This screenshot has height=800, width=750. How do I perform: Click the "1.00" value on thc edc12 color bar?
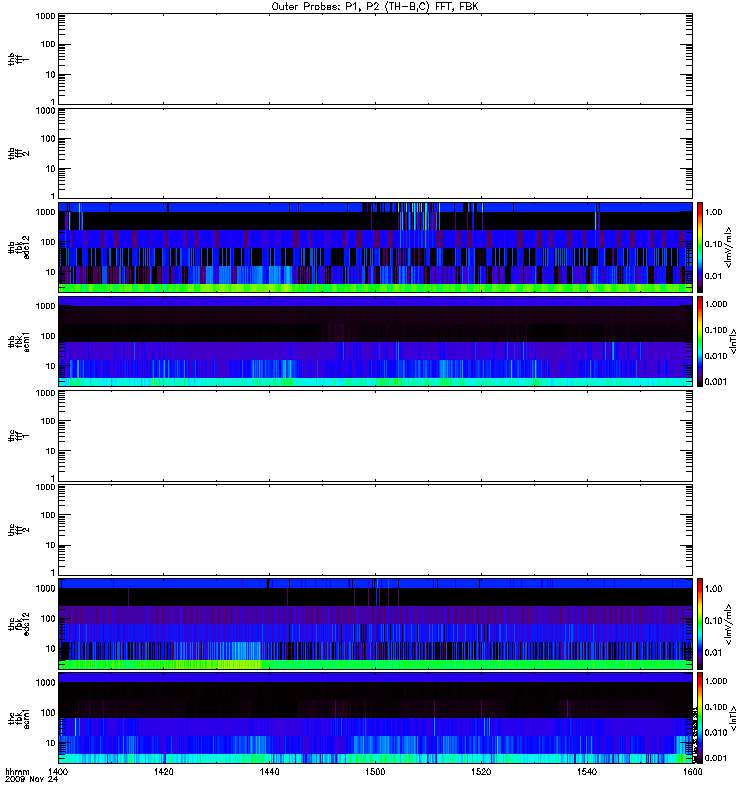[713, 588]
